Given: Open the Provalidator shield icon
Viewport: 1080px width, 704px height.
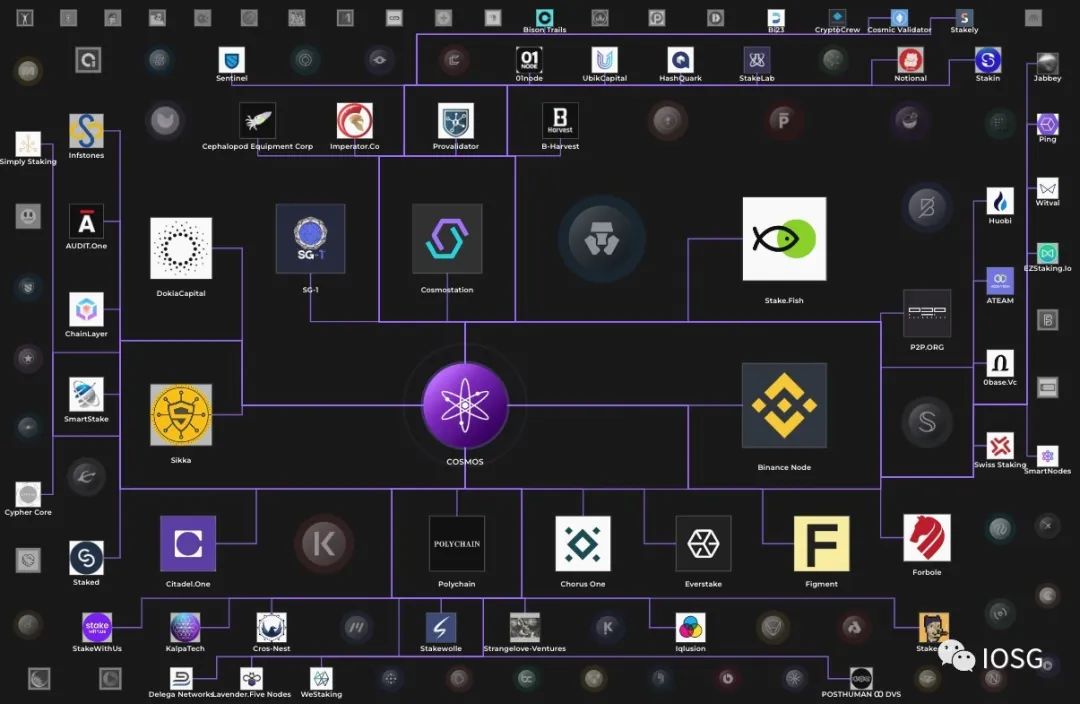Looking at the screenshot, I should [456, 121].
